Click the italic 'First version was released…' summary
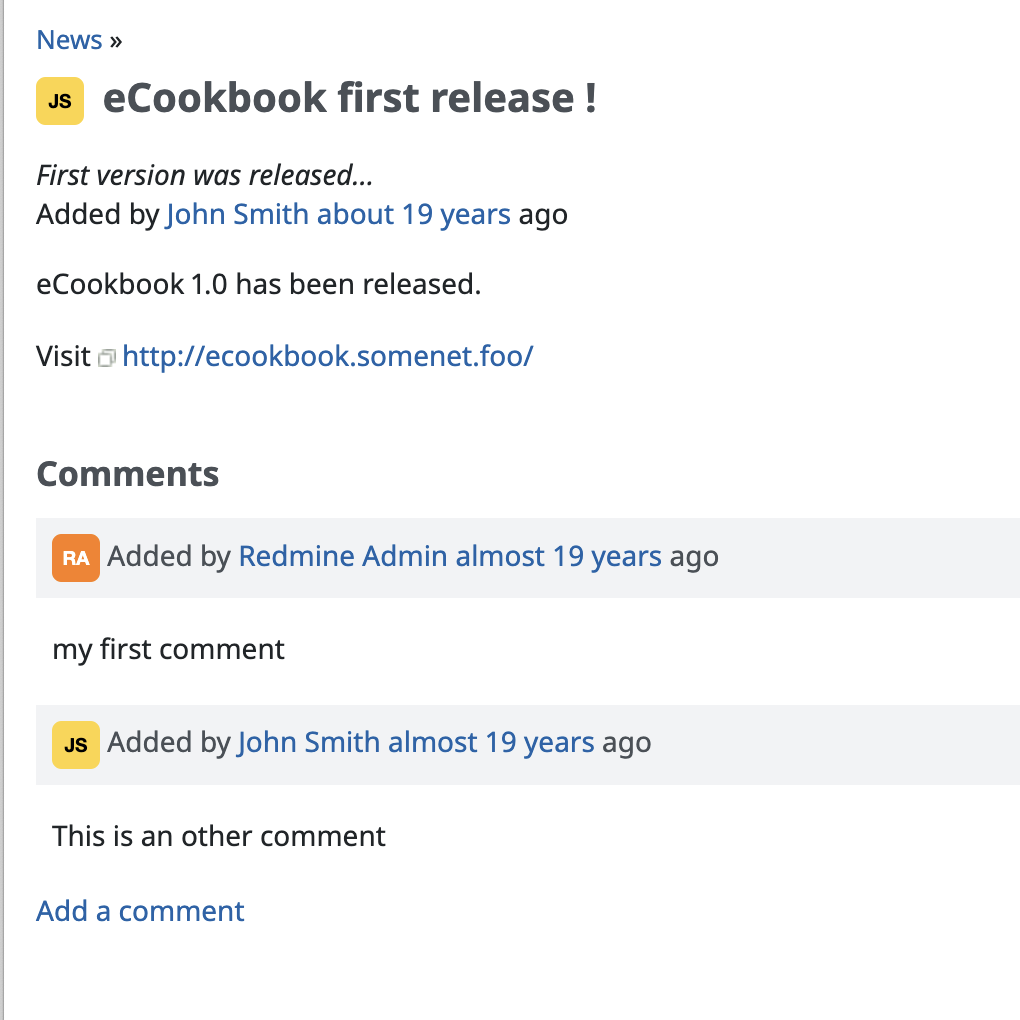Screen dimensions: 1020x1020 click(204, 176)
